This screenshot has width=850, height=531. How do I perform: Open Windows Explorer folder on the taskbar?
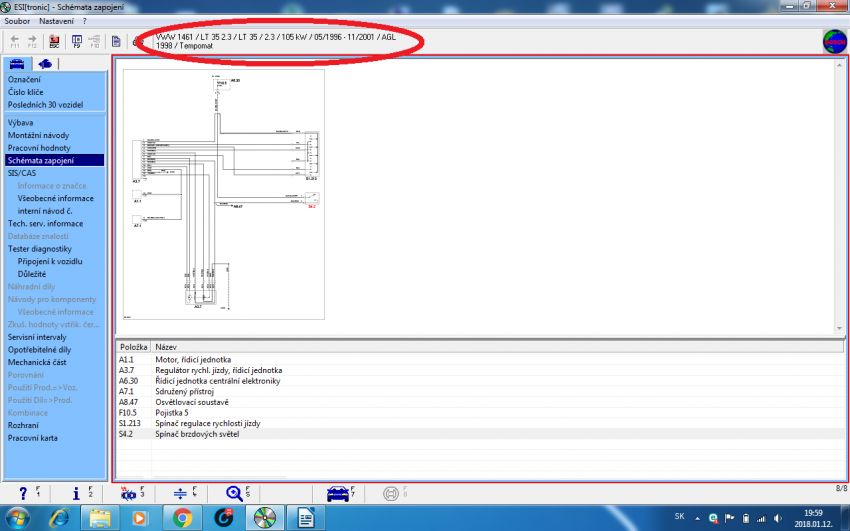click(100, 518)
